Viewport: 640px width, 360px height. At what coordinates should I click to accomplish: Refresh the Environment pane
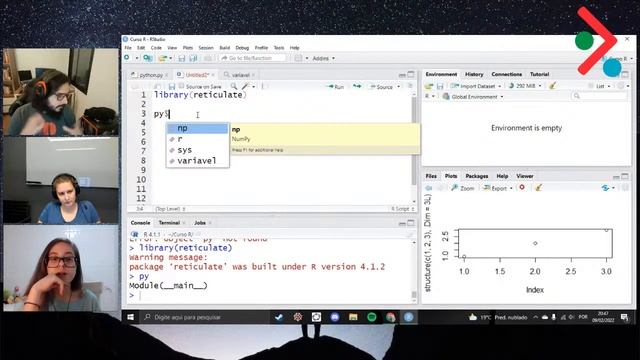tap(621, 85)
